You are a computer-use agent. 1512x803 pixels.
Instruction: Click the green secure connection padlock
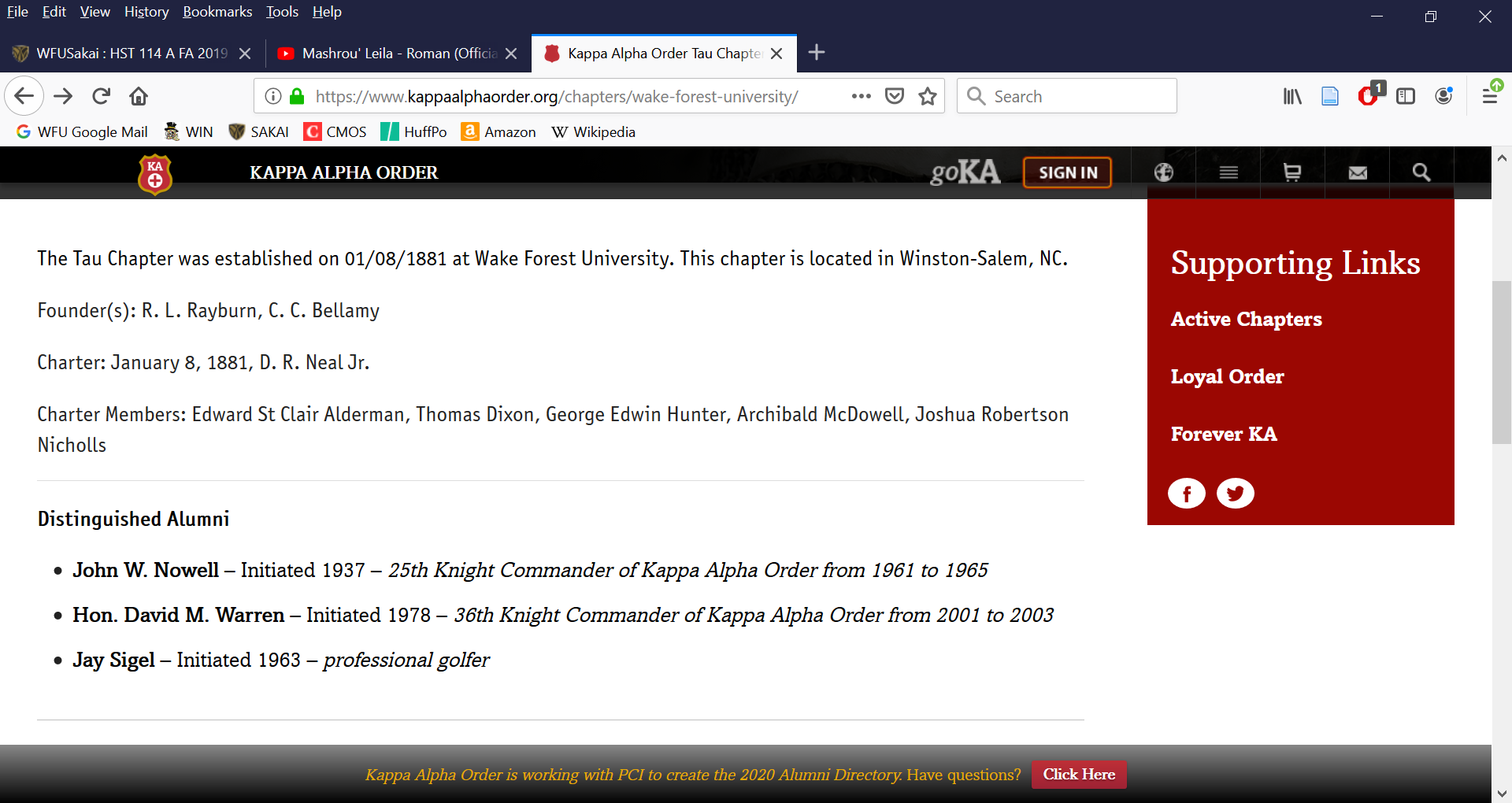(297, 96)
